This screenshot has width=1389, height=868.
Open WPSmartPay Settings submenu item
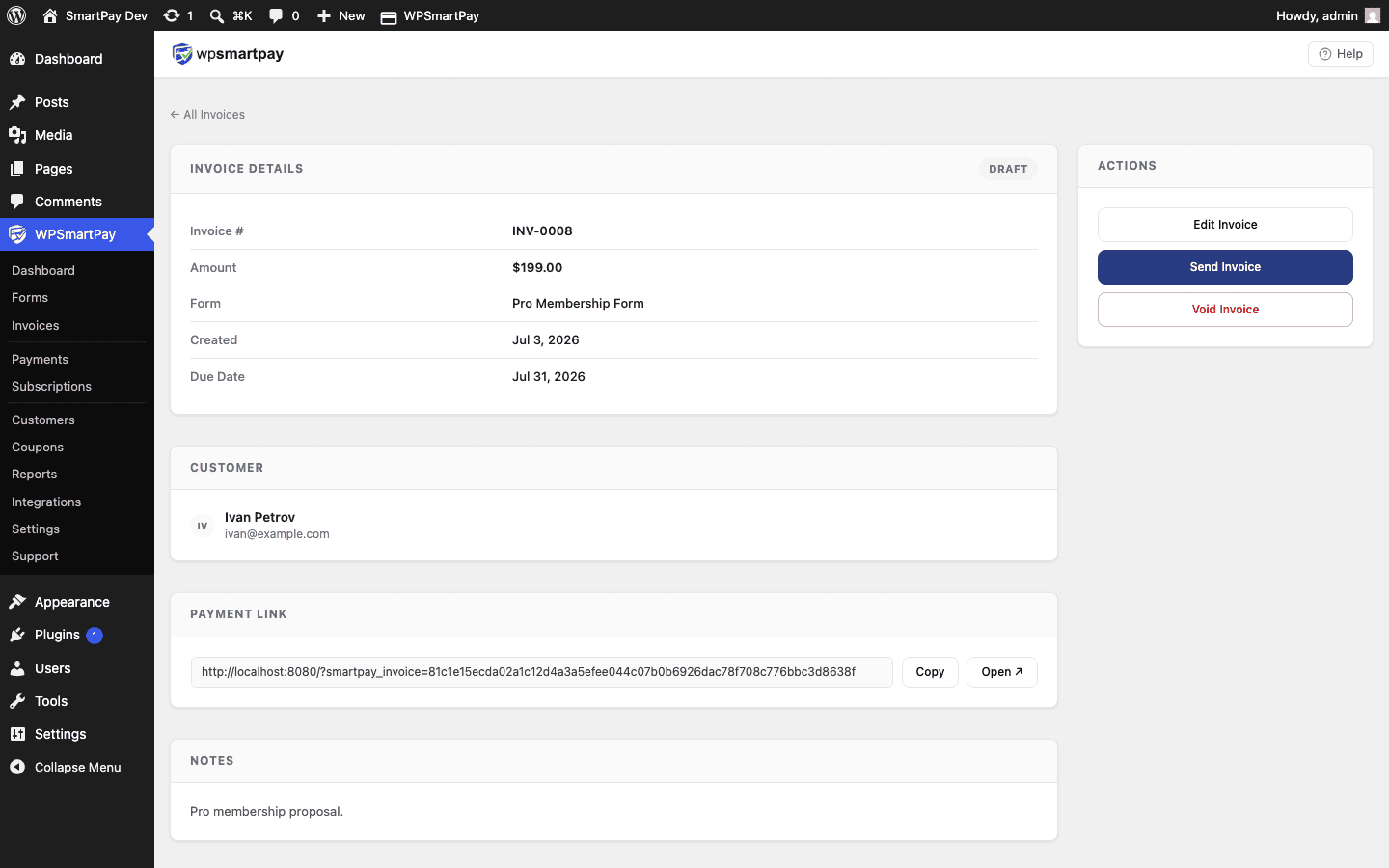click(36, 529)
